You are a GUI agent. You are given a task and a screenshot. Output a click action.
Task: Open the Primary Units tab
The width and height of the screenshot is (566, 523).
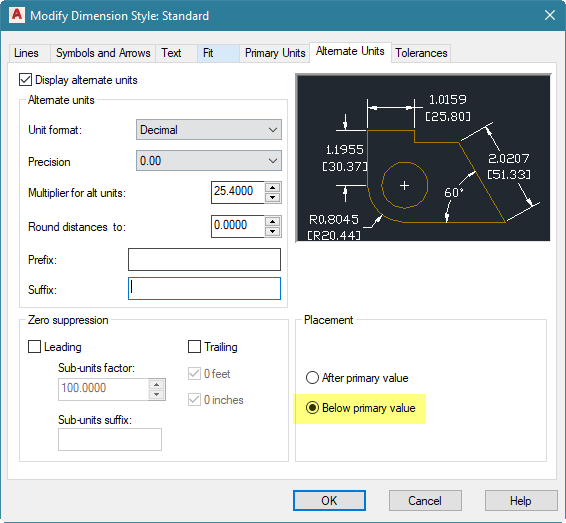(275, 53)
